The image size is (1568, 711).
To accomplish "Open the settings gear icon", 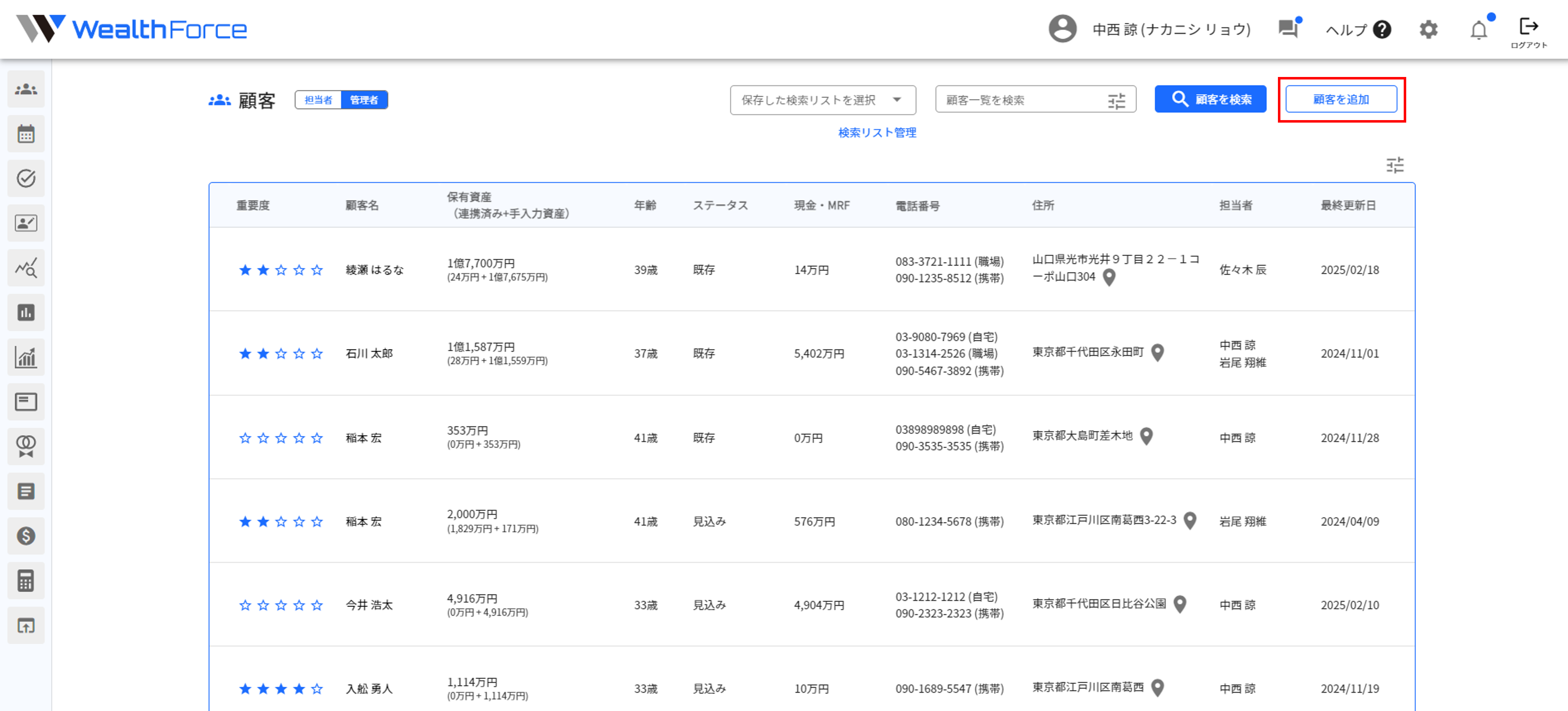I will [1428, 29].
